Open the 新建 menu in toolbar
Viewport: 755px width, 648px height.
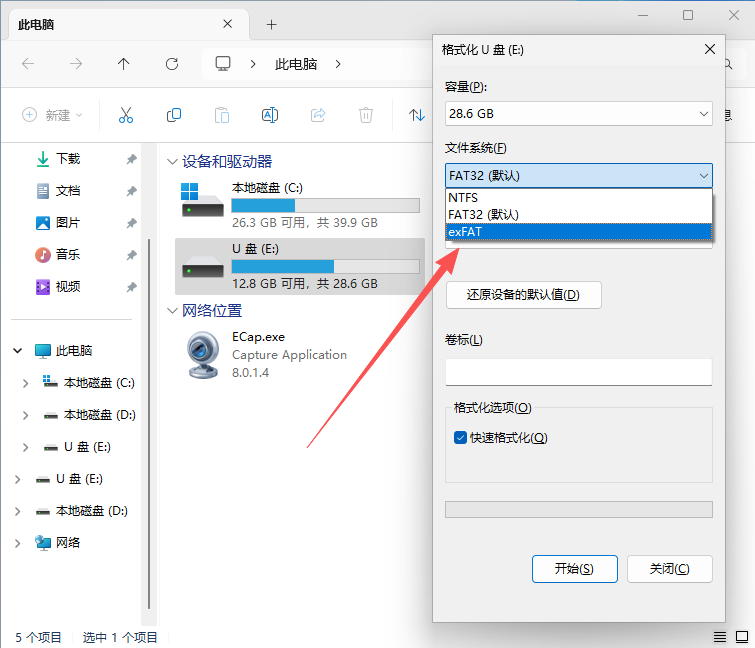pos(52,115)
